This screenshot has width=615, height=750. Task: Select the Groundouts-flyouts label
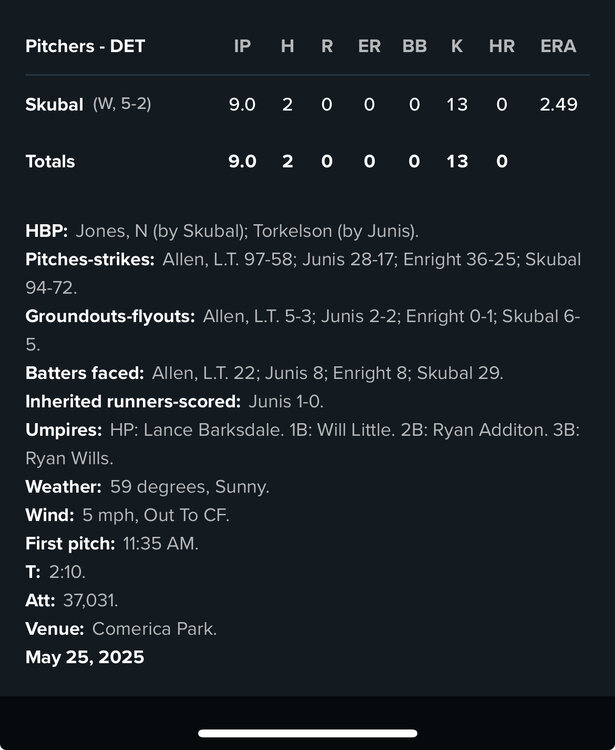[110, 316]
